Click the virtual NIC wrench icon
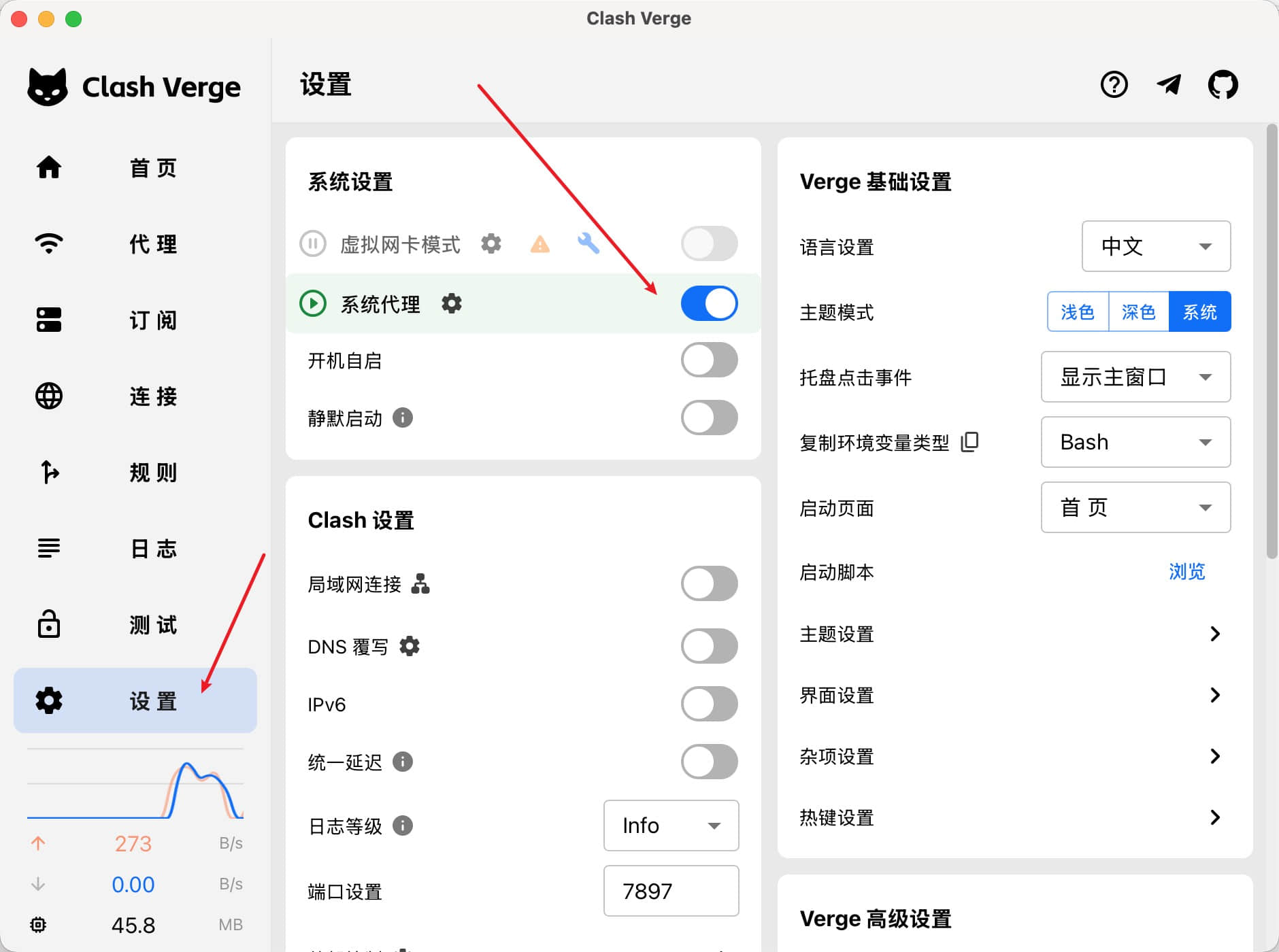Viewport: 1279px width, 952px height. 588,243
